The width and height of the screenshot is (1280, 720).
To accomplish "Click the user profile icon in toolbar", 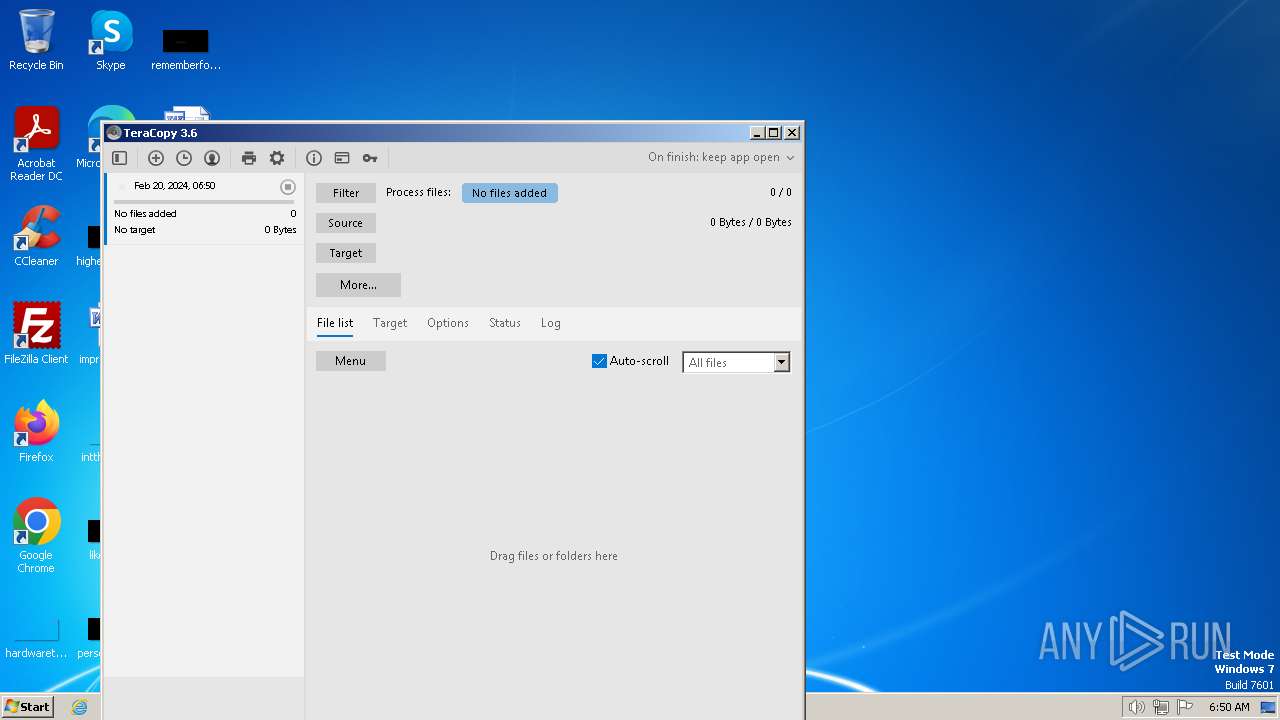I will pyautogui.click(x=212, y=158).
